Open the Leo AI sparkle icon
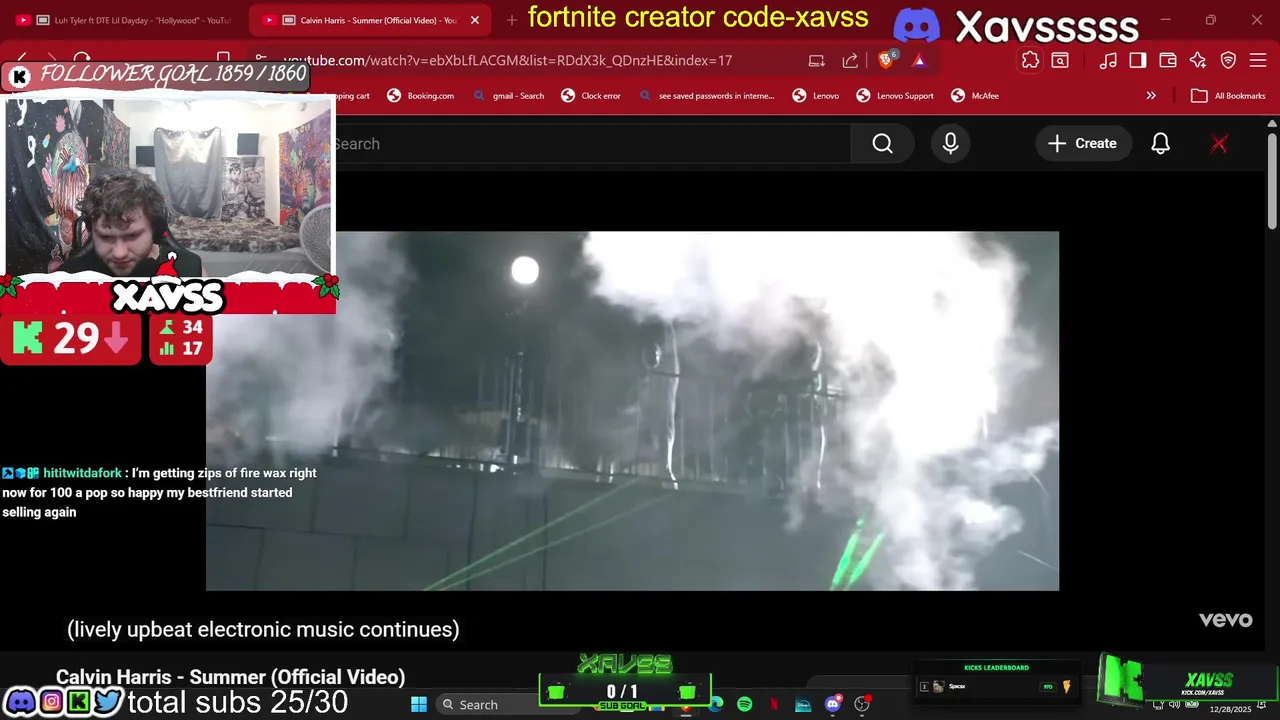Screen dimensions: 1280x720 point(1198,60)
